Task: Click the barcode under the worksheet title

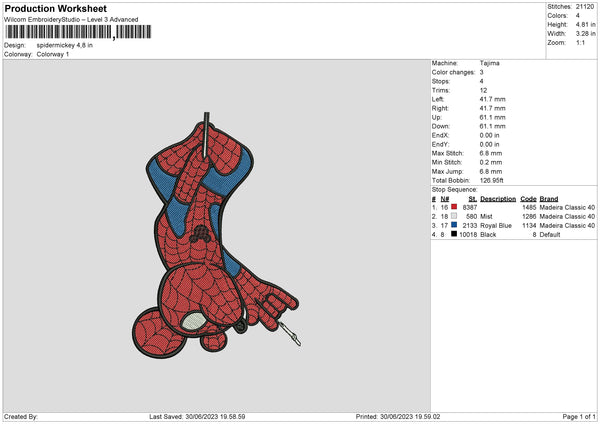Action: [x=78, y=32]
